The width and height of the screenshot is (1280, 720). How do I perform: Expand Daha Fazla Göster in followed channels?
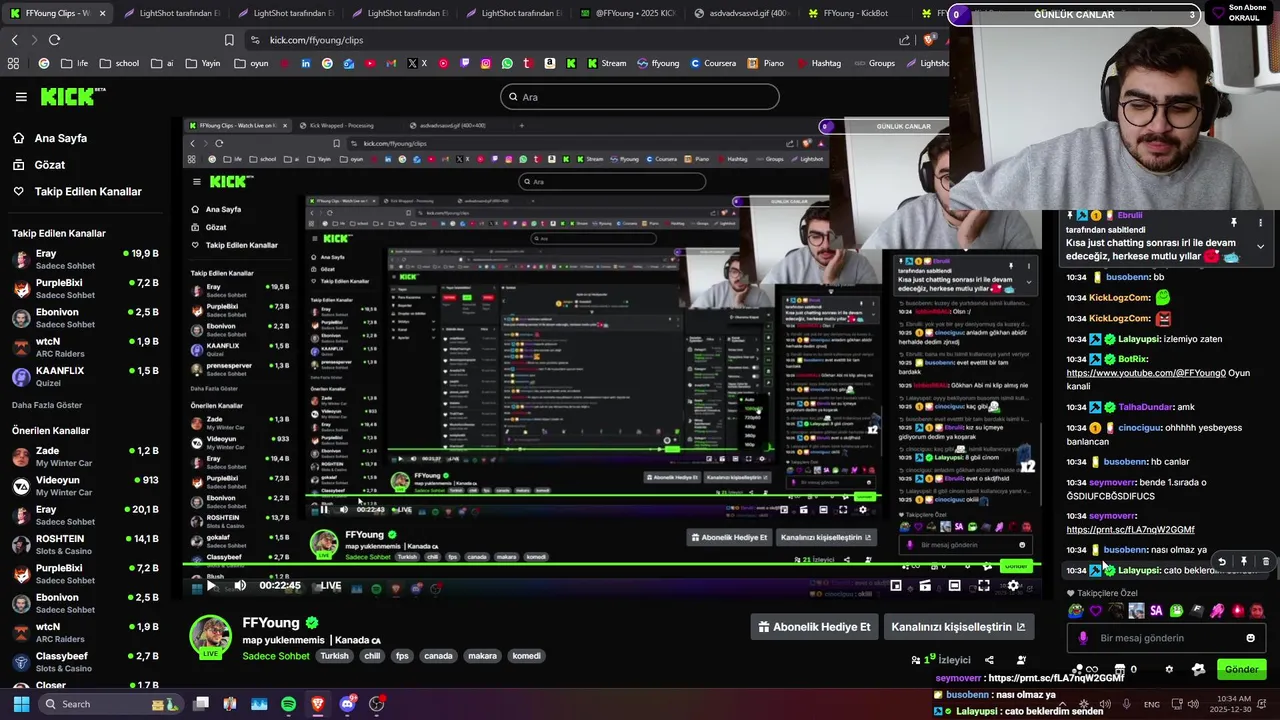[47, 405]
